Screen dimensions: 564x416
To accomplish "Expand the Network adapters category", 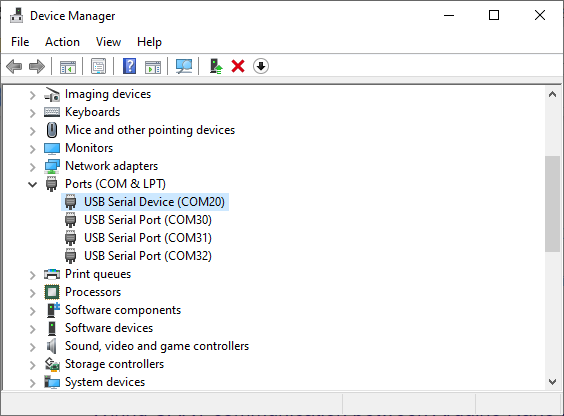I will pyautogui.click(x=32, y=167).
